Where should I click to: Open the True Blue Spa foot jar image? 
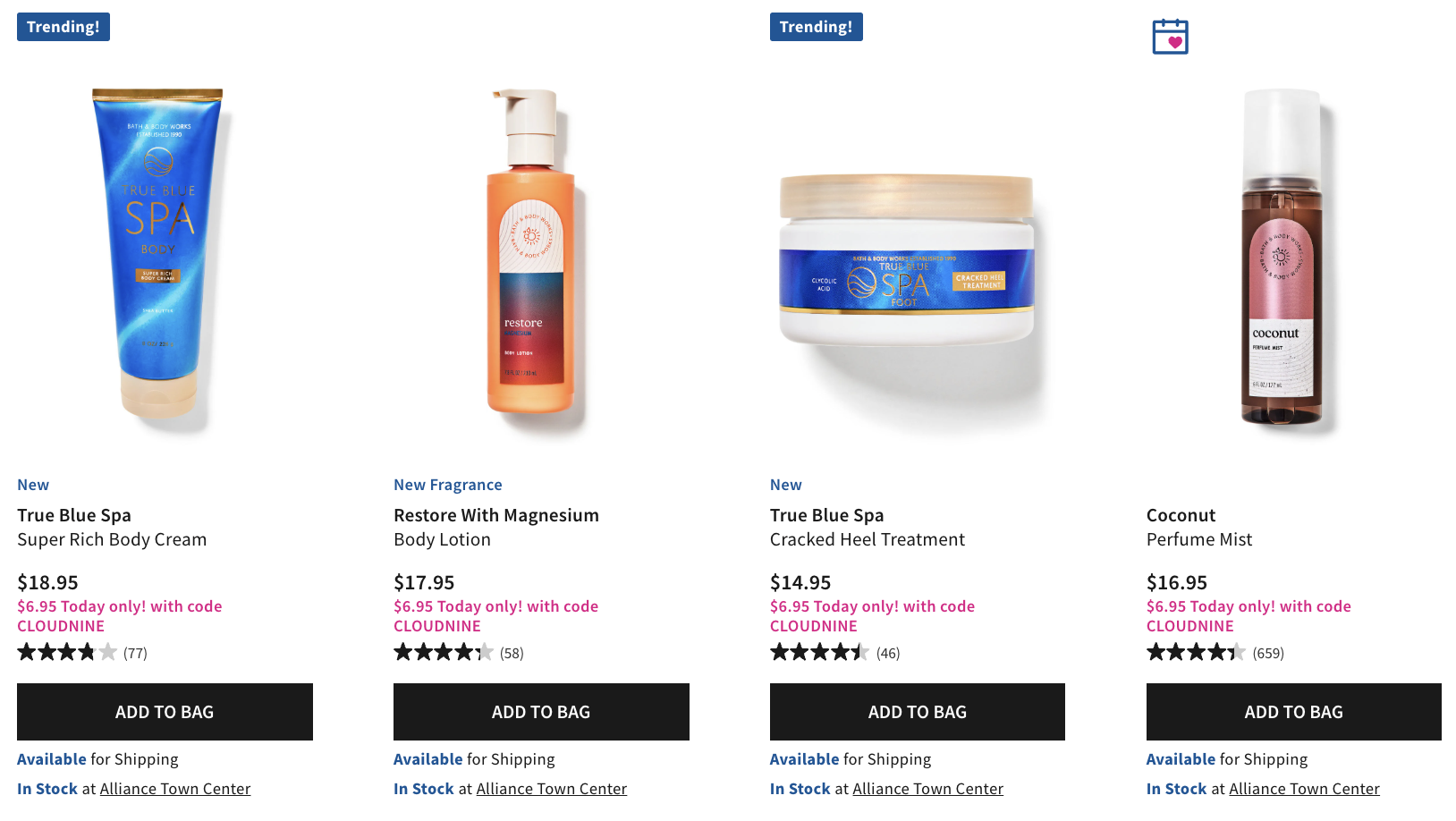click(x=907, y=259)
